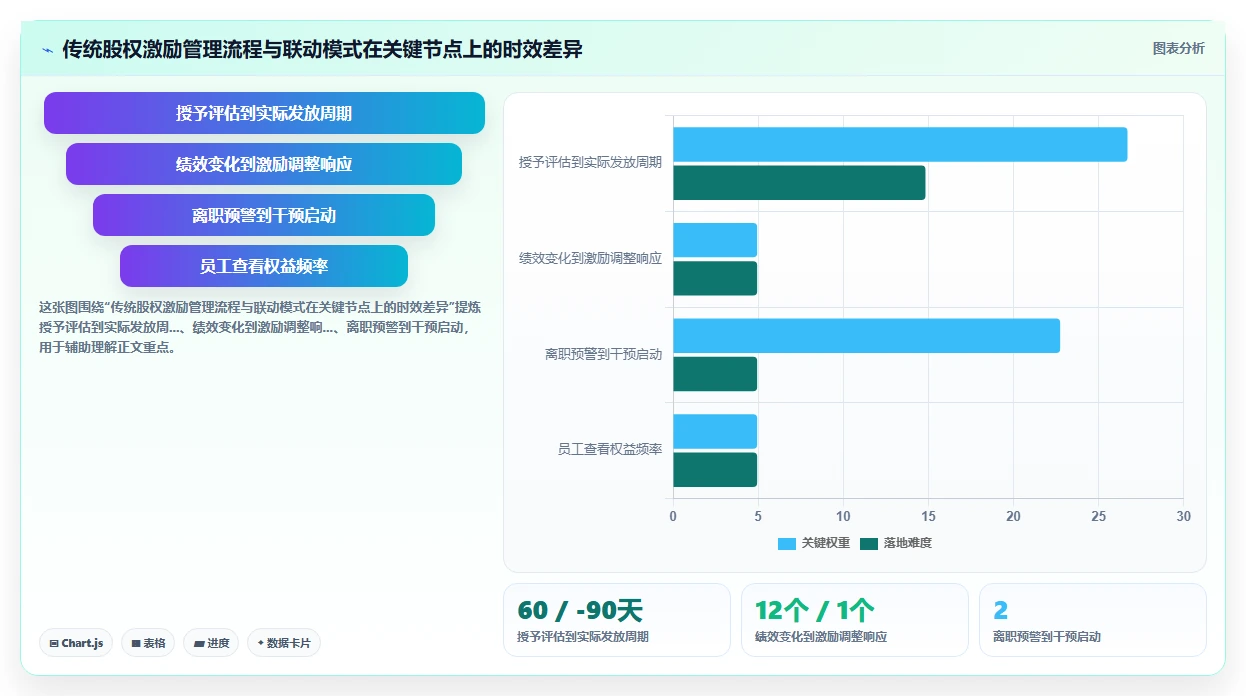Select the 授予评估到实际发放周期 funnel bar
The height and width of the screenshot is (696, 1246).
click(264, 113)
